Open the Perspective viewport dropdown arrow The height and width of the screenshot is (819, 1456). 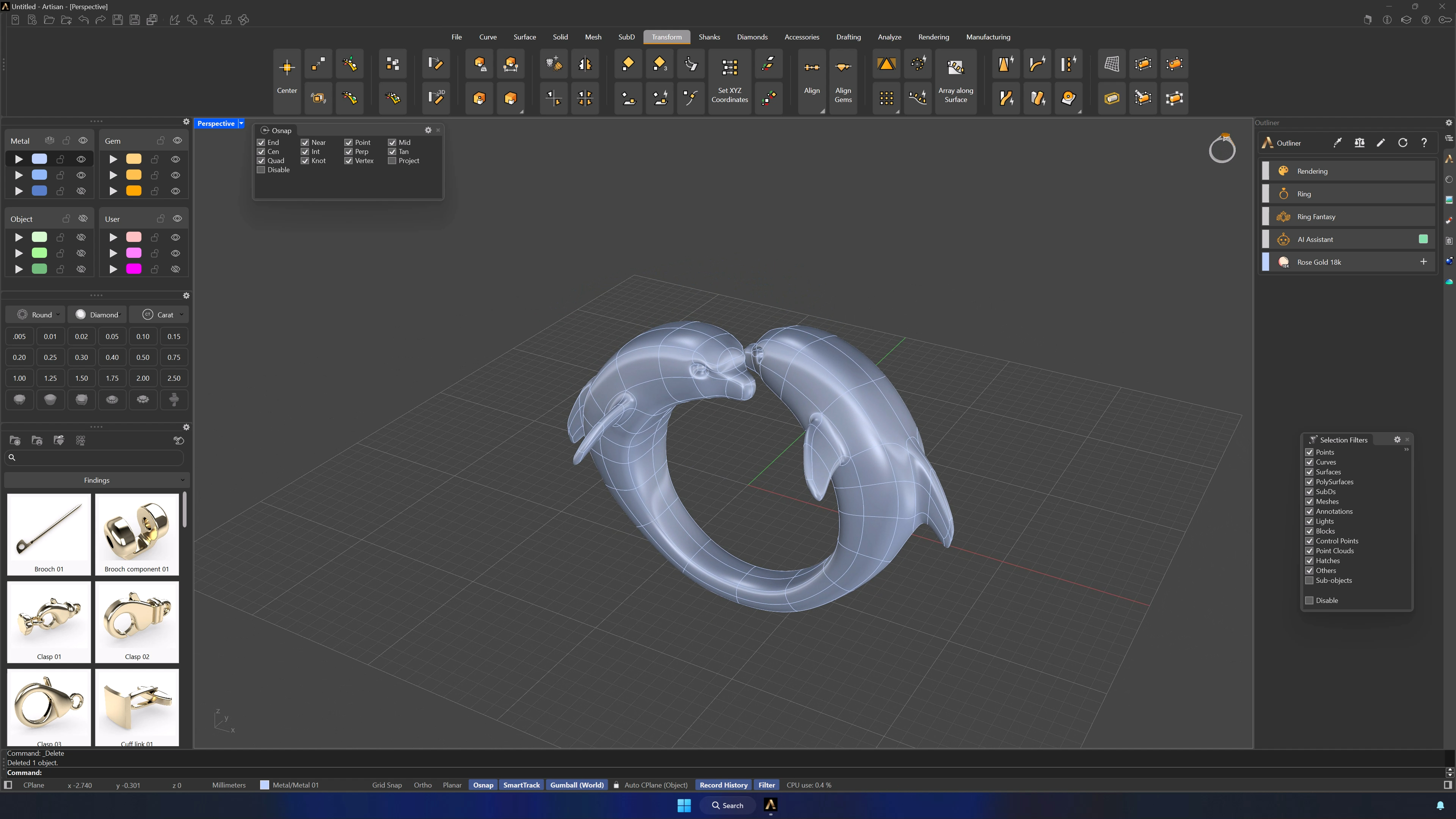(242, 123)
